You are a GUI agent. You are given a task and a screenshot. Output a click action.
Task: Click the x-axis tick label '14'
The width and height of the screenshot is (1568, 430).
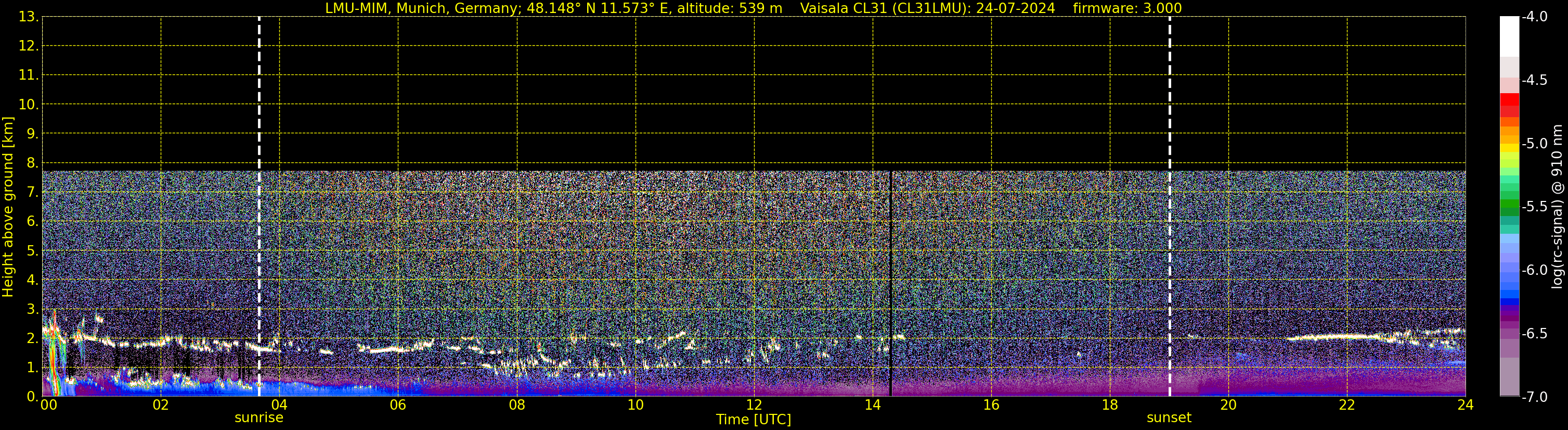pyautogui.click(x=873, y=405)
